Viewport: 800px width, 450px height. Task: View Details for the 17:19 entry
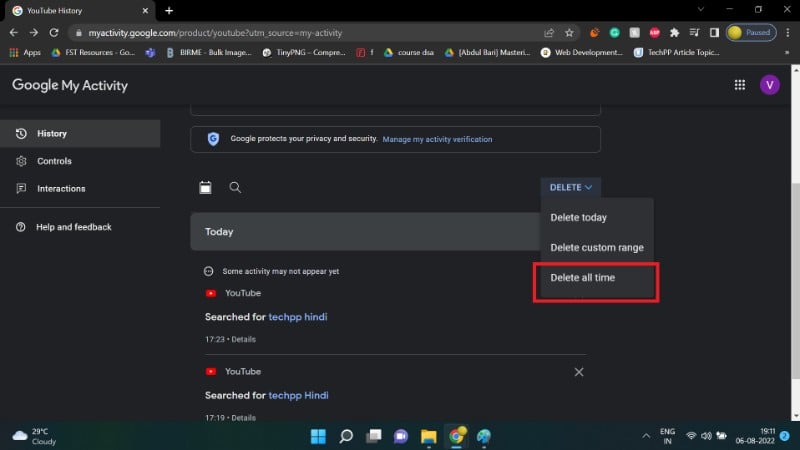click(x=243, y=418)
